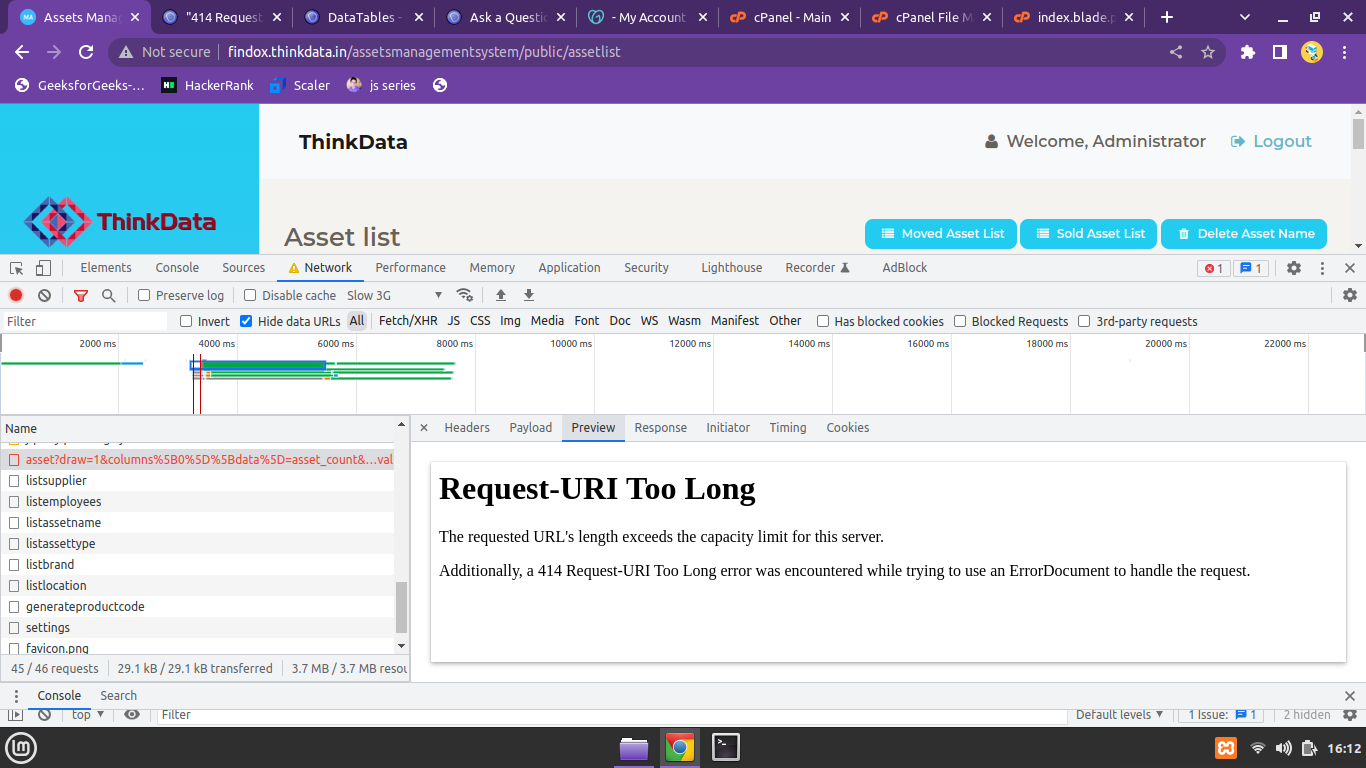Viewport: 1366px width, 768px height.
Task: Open the Elements panel
Action: pos(105,267)
